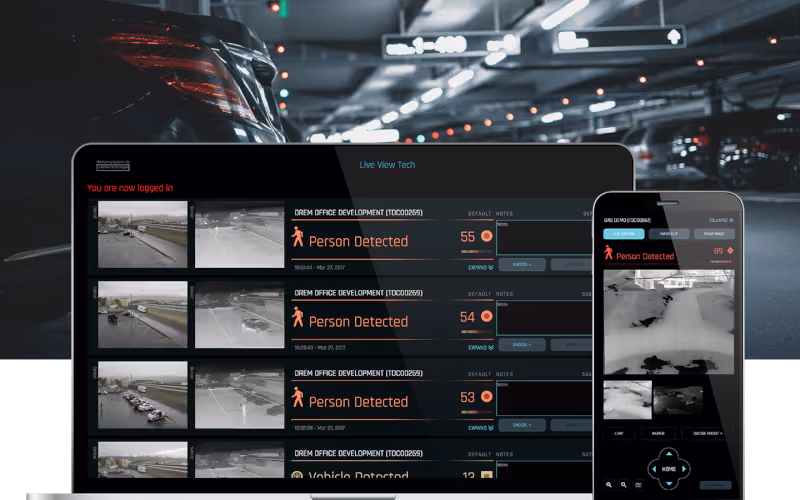
Task: Tap the down arrow on phone camera pad
Action: [669, 484]
